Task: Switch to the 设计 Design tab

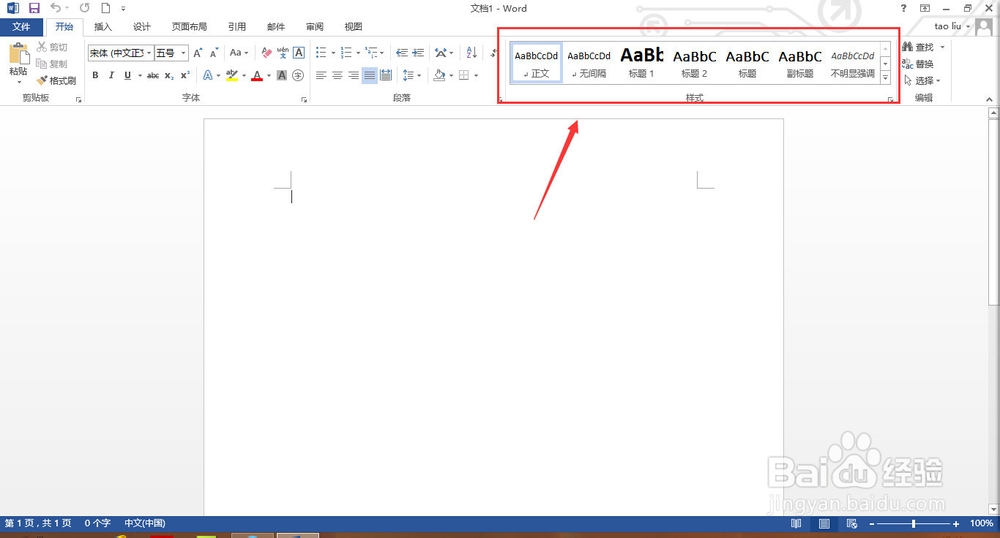Action: (142, 27)
